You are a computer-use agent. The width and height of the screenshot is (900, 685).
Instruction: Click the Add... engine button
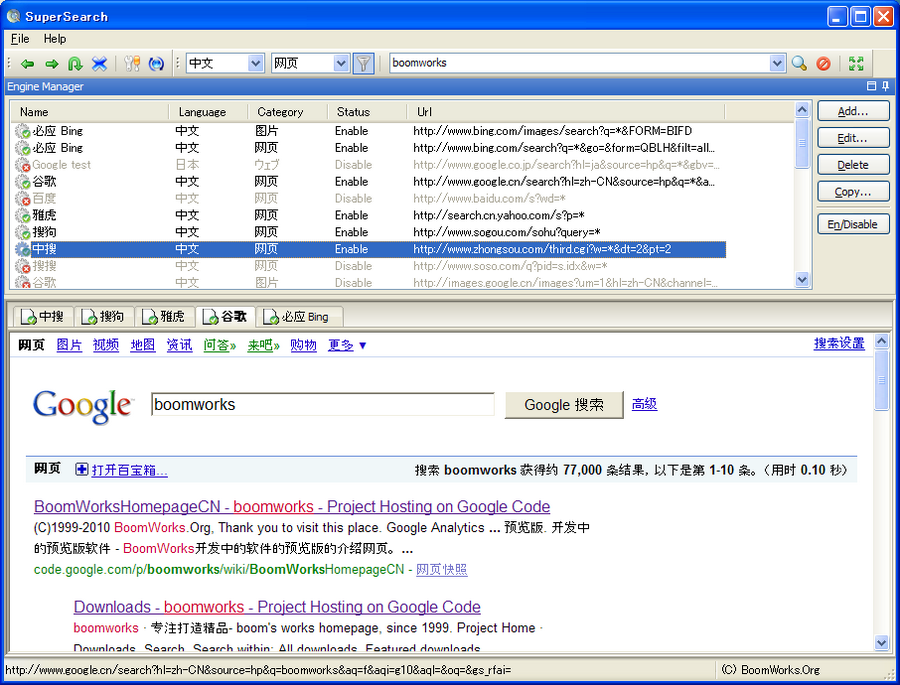pyautogui.click(x=853, y=111)
